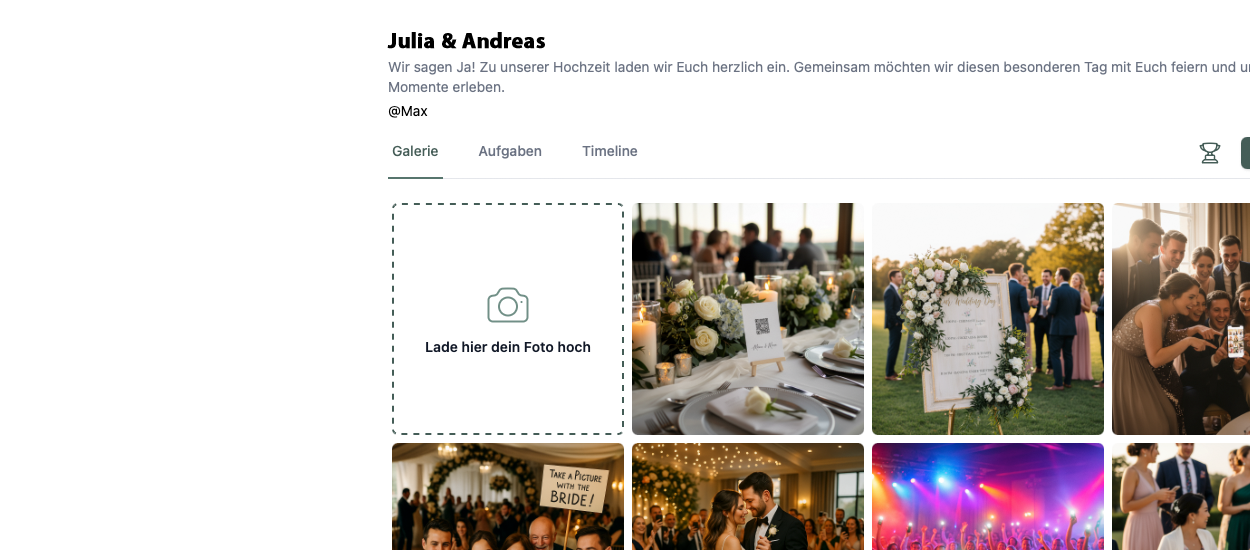The height and width of the screenshot is (550, 1250).
Task: Click 'Lade hier dein Foto hoch' label
Action: pos(508,347)
